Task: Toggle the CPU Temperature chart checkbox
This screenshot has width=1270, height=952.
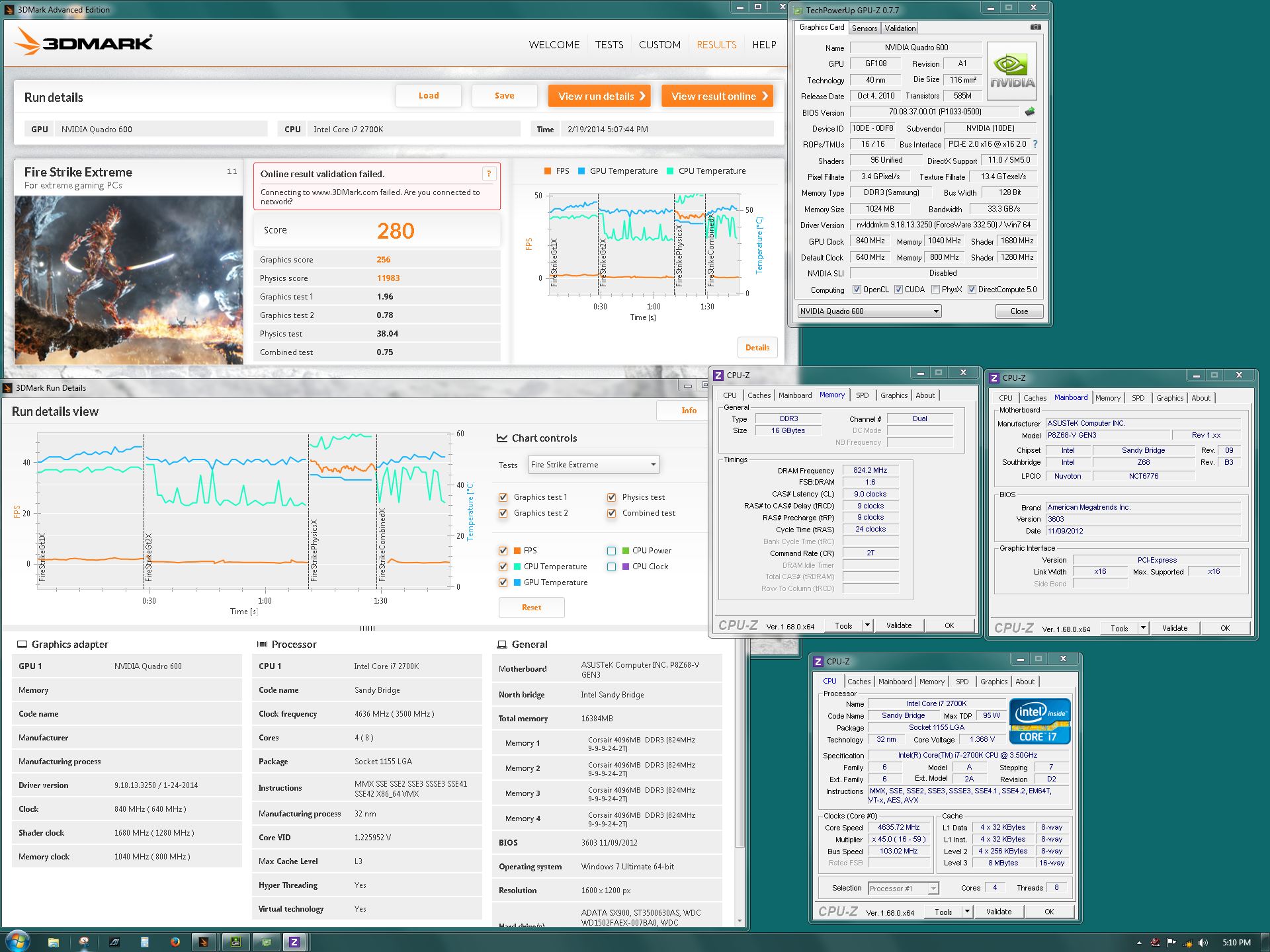Action: click(x=503, y=567)
